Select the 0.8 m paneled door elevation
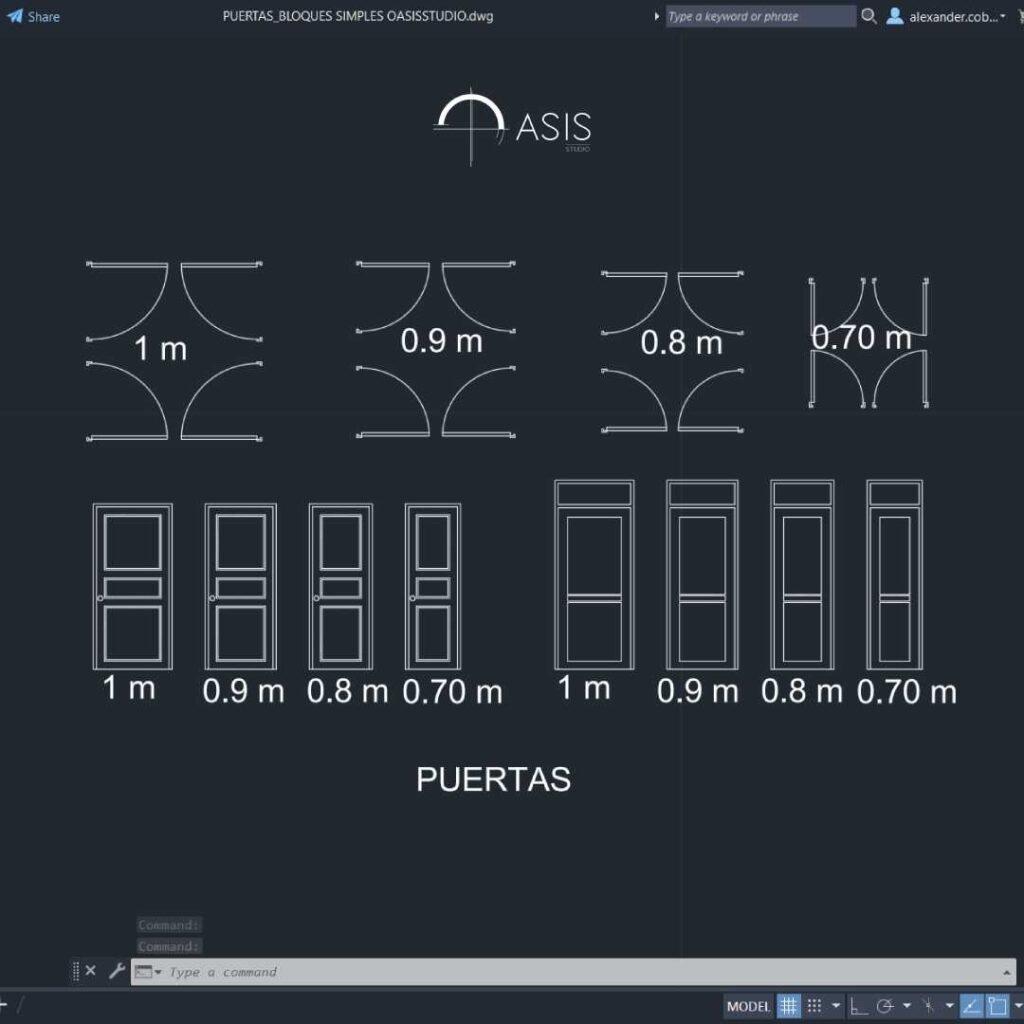Viewport: 1024px width, 1024px height. 341,586
